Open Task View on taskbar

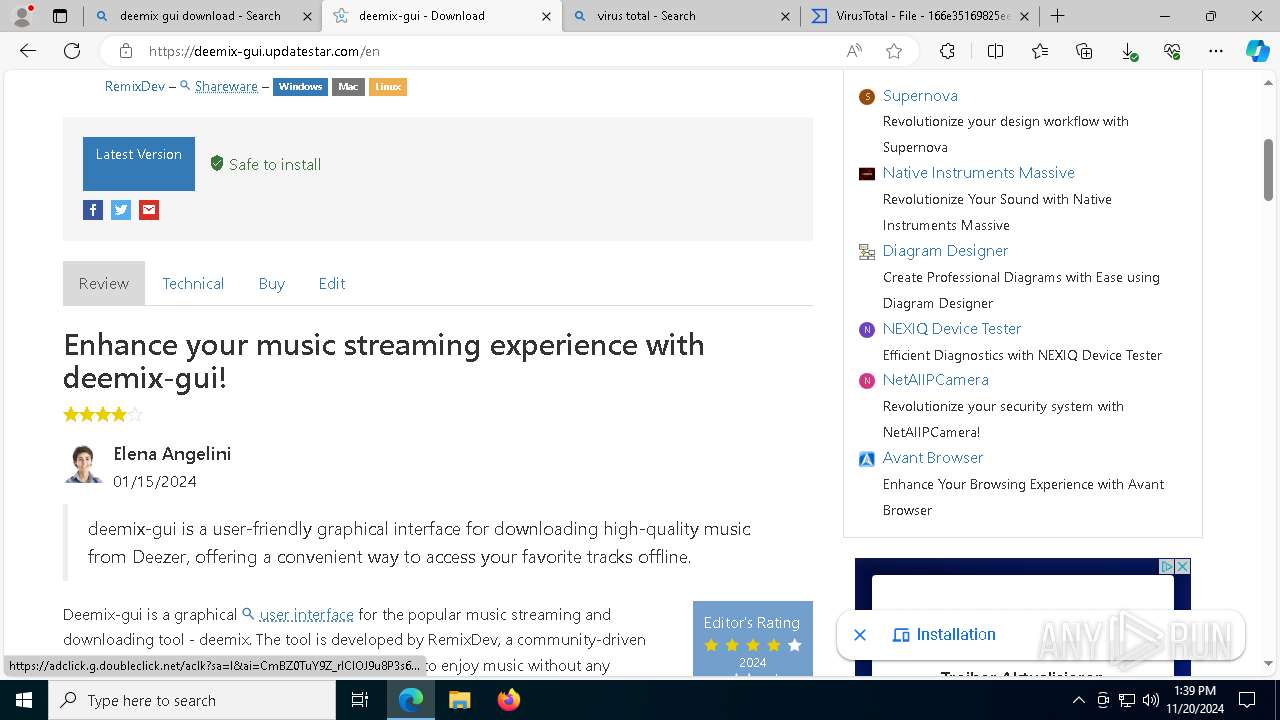coord(360,700)
